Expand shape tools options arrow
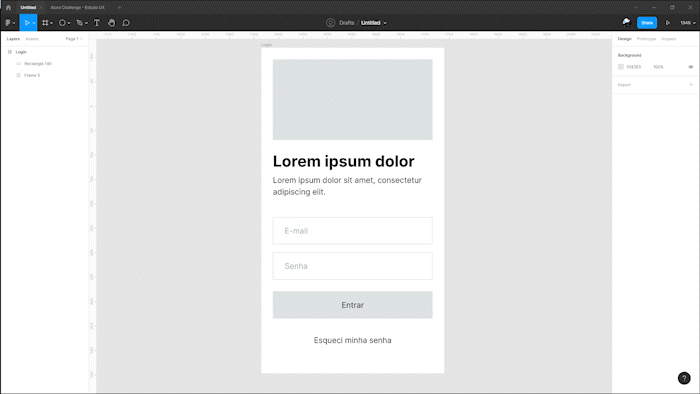700x394 pixels. (x=69, y=23)
